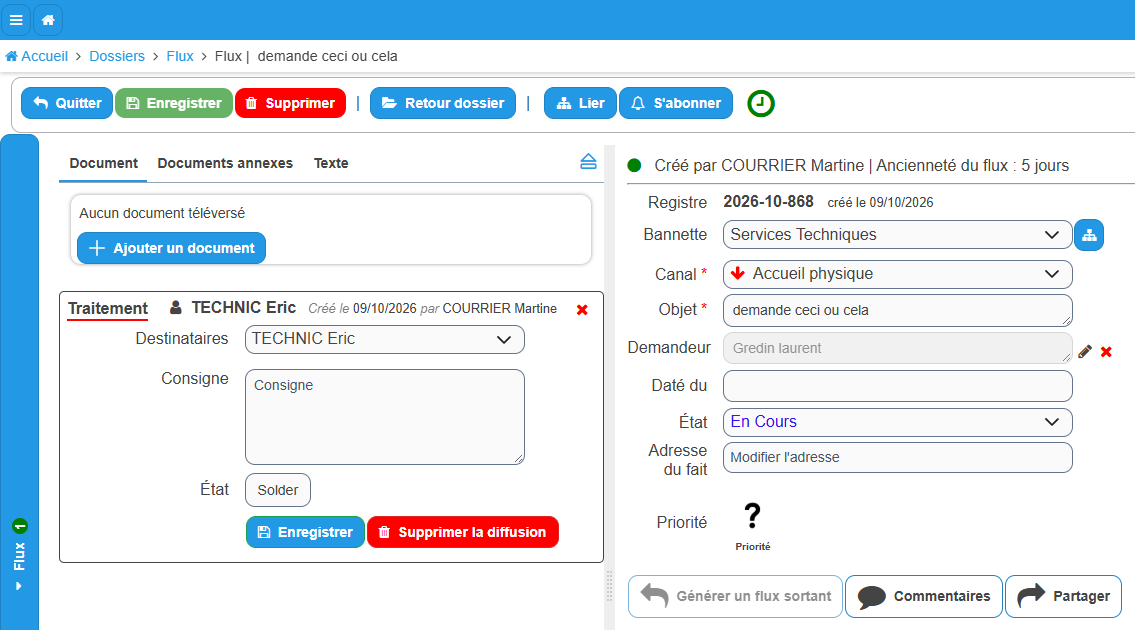The height and width of the screenshot is (630, 1135).
Task: Open the Commentaires button
Action: coord(924,597)
